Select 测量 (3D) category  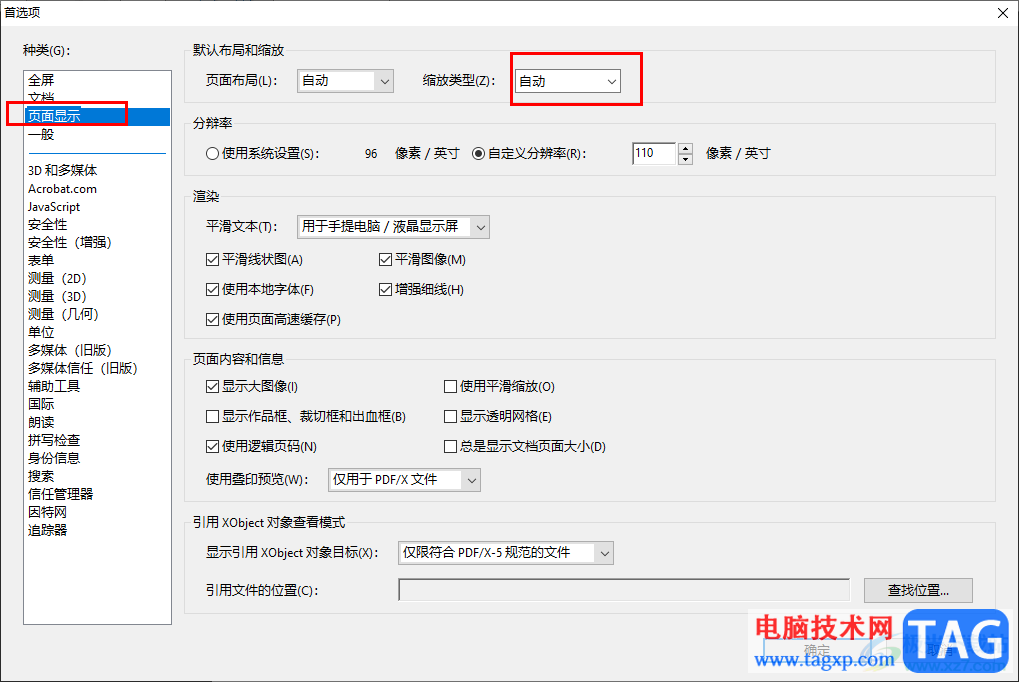coord(57,296)
